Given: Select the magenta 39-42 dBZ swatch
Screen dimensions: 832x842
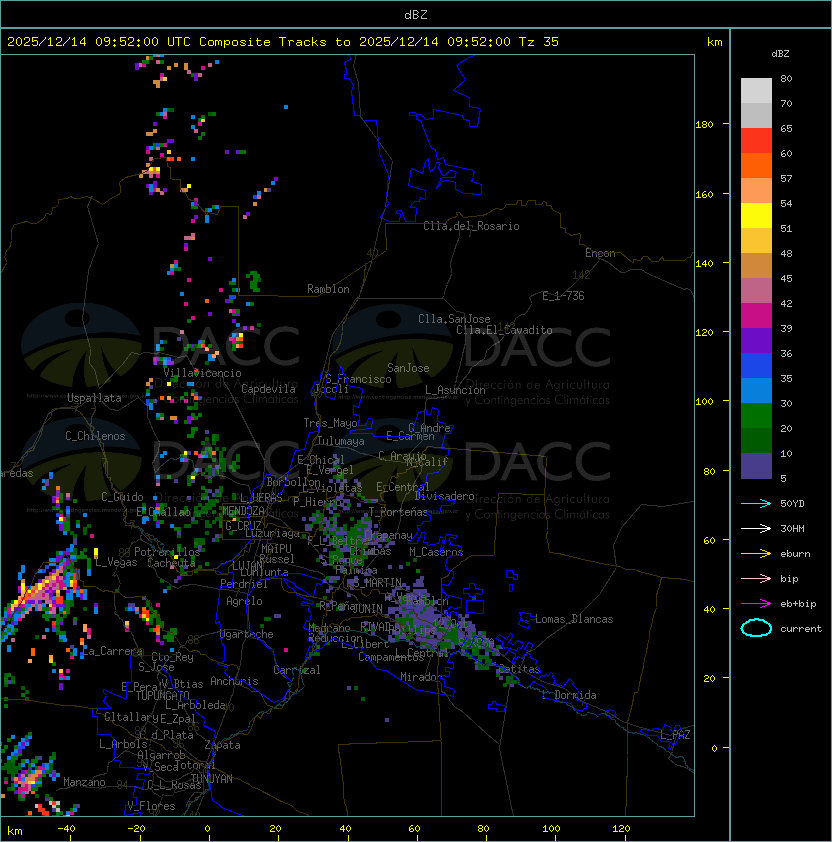Looking at the screenshot, I should pos(756,316).
